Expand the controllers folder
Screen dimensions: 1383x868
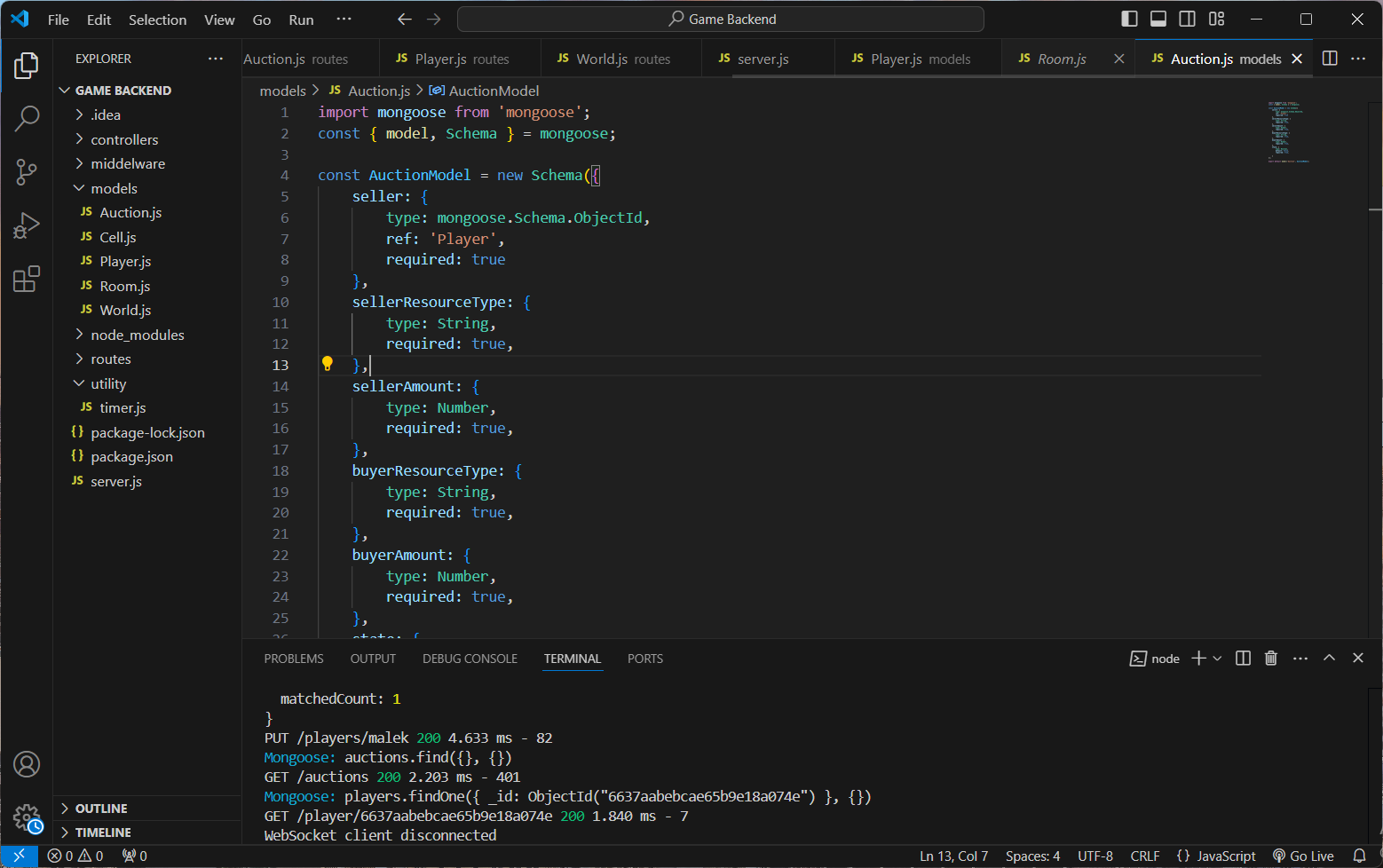[x=124, y=139]
